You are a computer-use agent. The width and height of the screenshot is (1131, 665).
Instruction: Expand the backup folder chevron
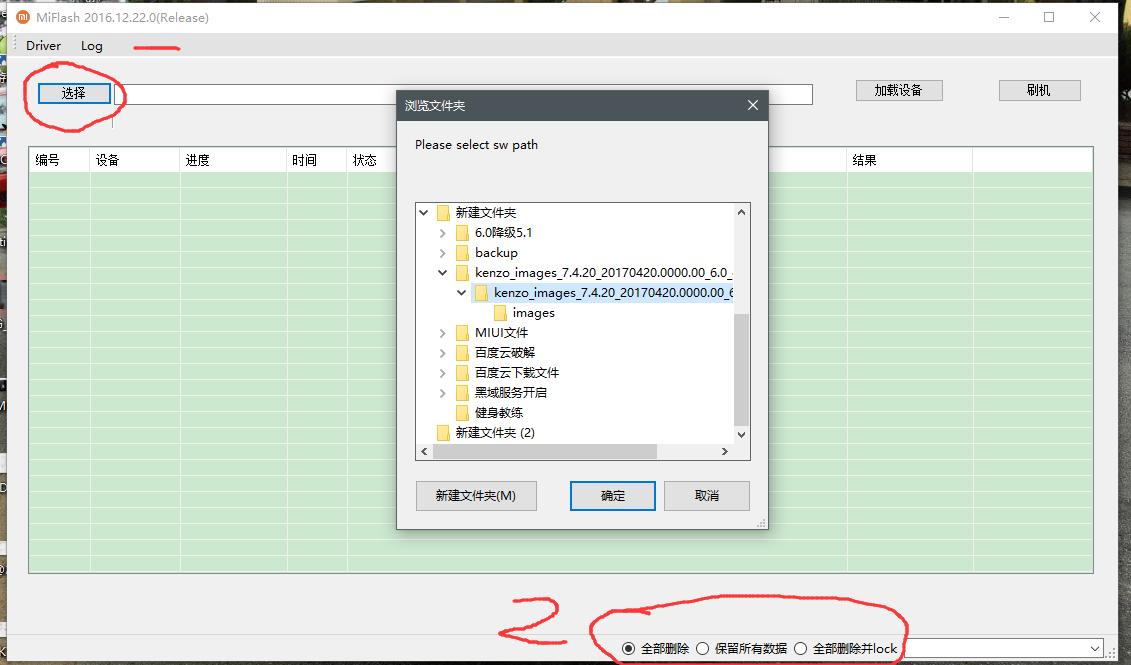(x=443, y=252)
